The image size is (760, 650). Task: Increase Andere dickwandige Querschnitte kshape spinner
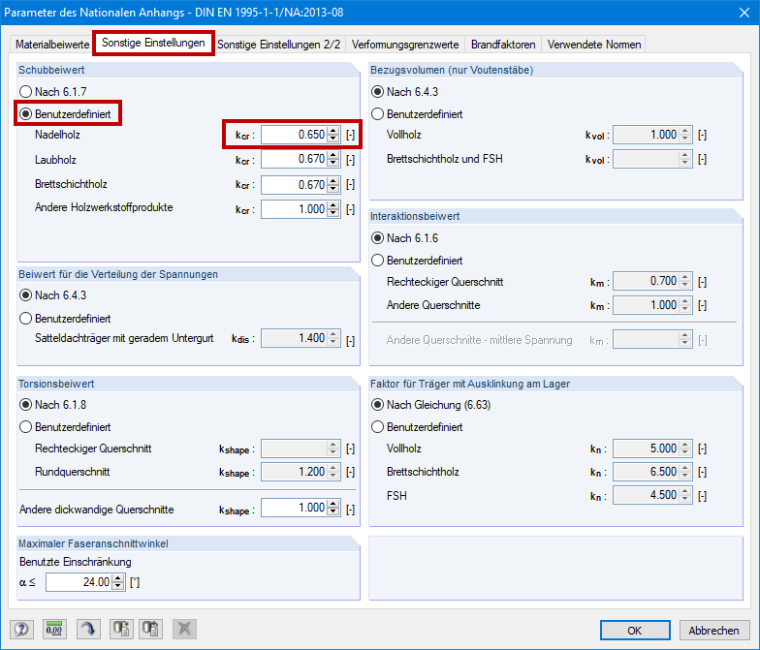(x=333, y=504)
